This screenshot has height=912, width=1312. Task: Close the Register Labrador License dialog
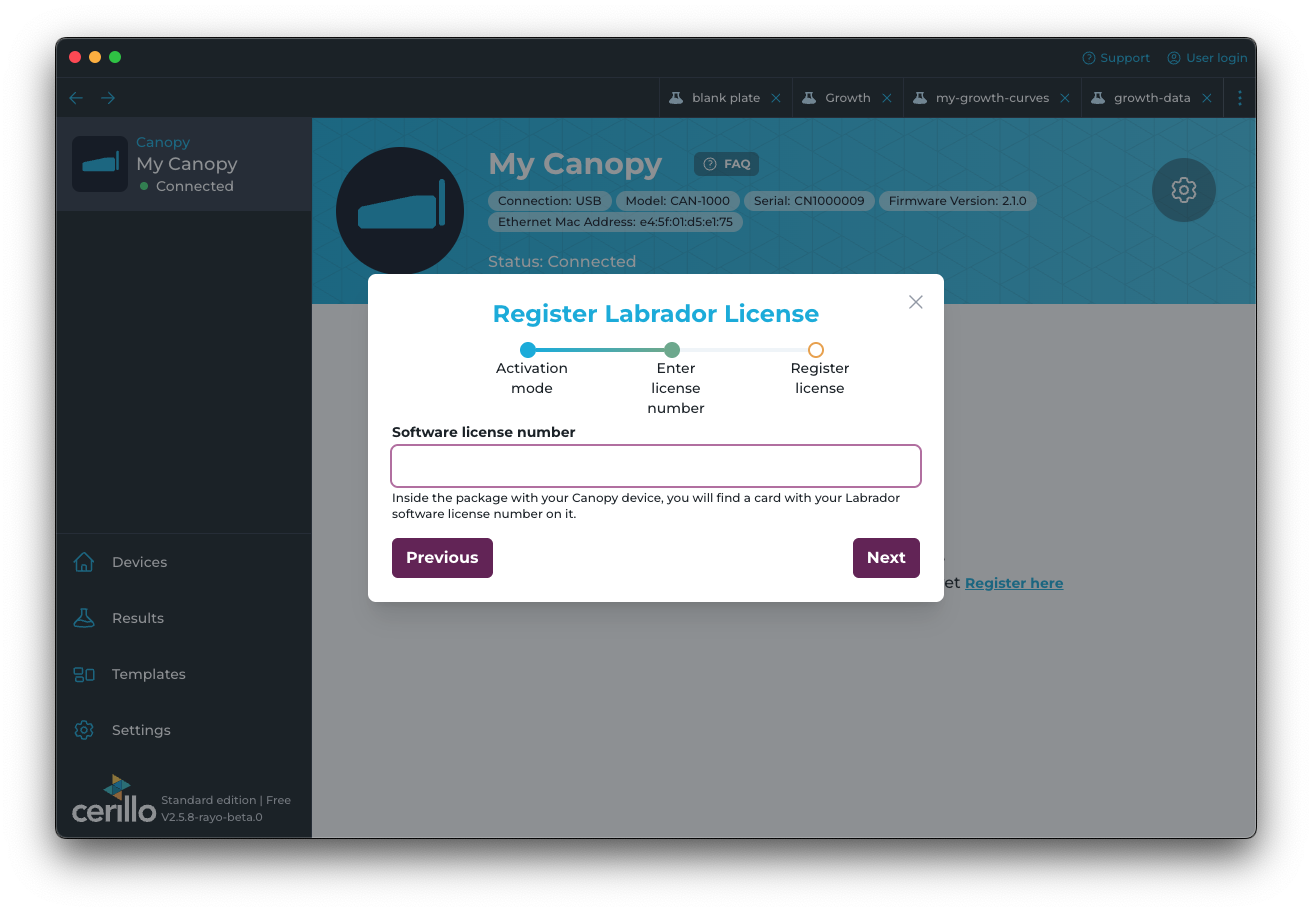point(915,302)
